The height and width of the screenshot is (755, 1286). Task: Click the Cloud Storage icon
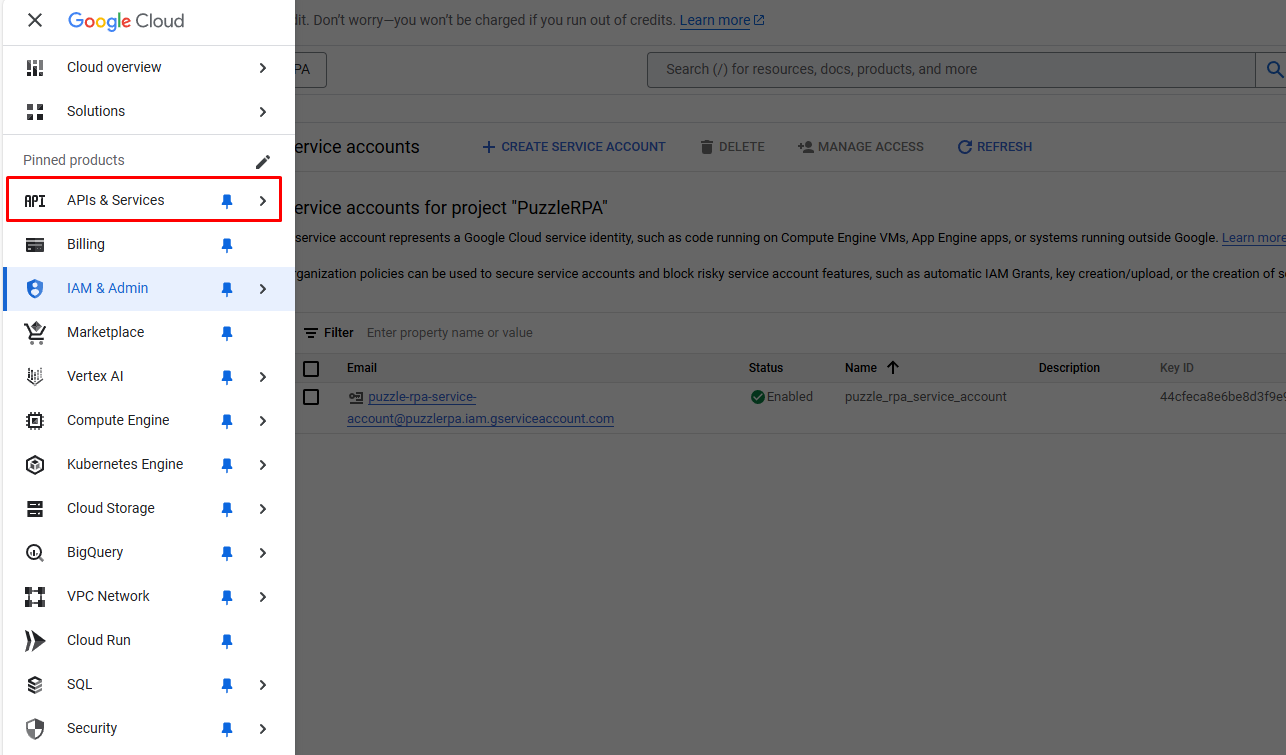click(x=35, y=509)
